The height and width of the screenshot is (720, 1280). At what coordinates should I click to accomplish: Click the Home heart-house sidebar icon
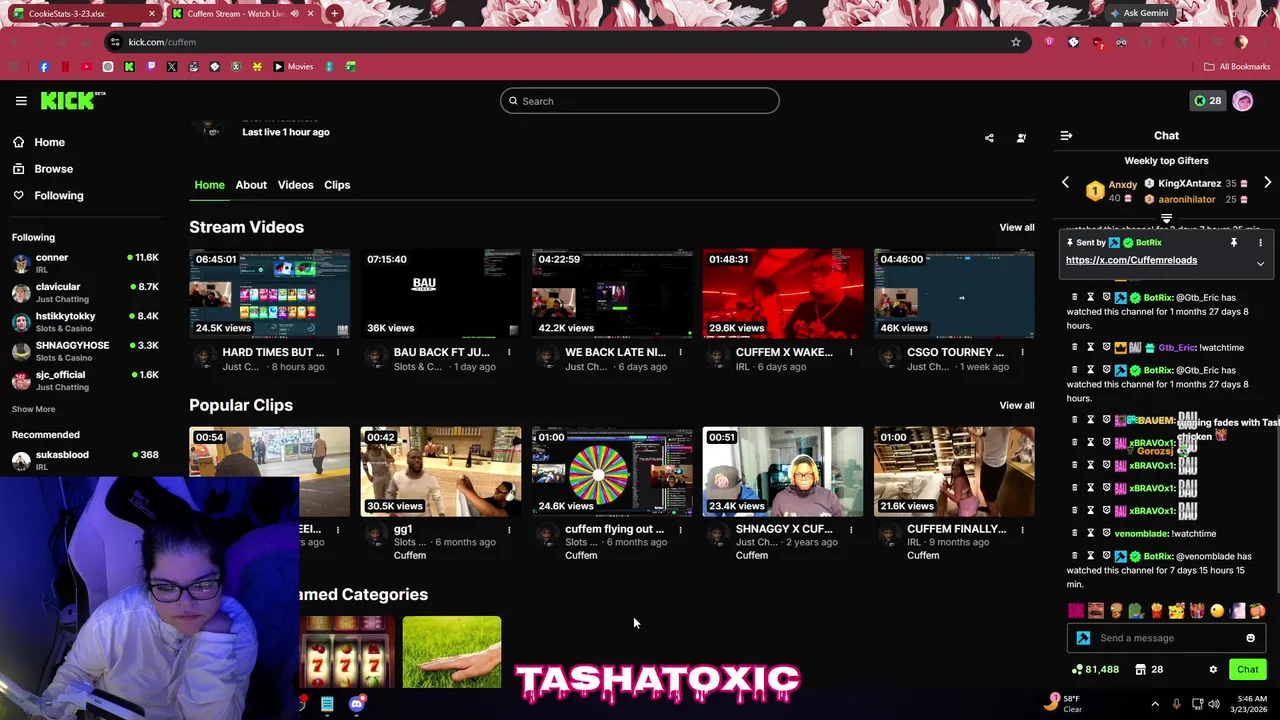[18, 142]
